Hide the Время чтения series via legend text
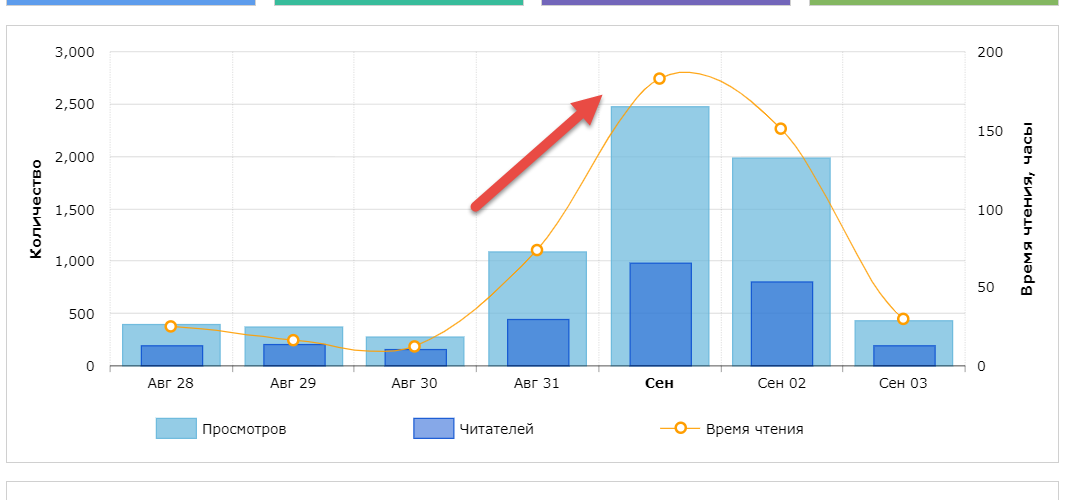 coord(754,429)
